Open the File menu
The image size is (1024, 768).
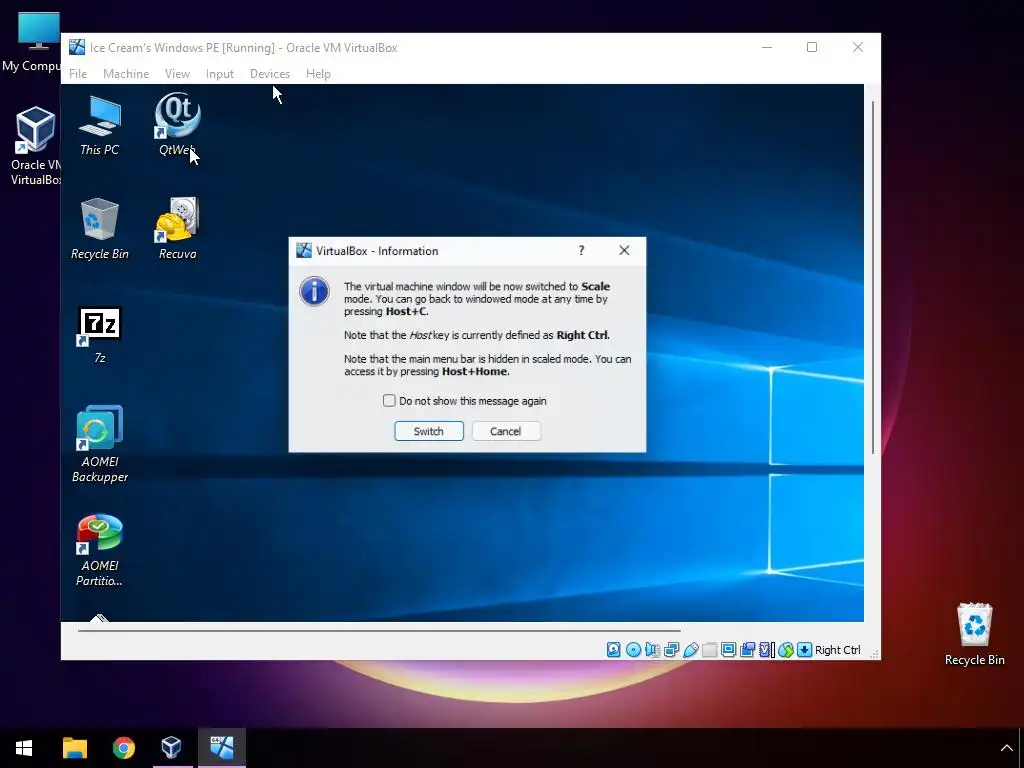click(78, 74)
